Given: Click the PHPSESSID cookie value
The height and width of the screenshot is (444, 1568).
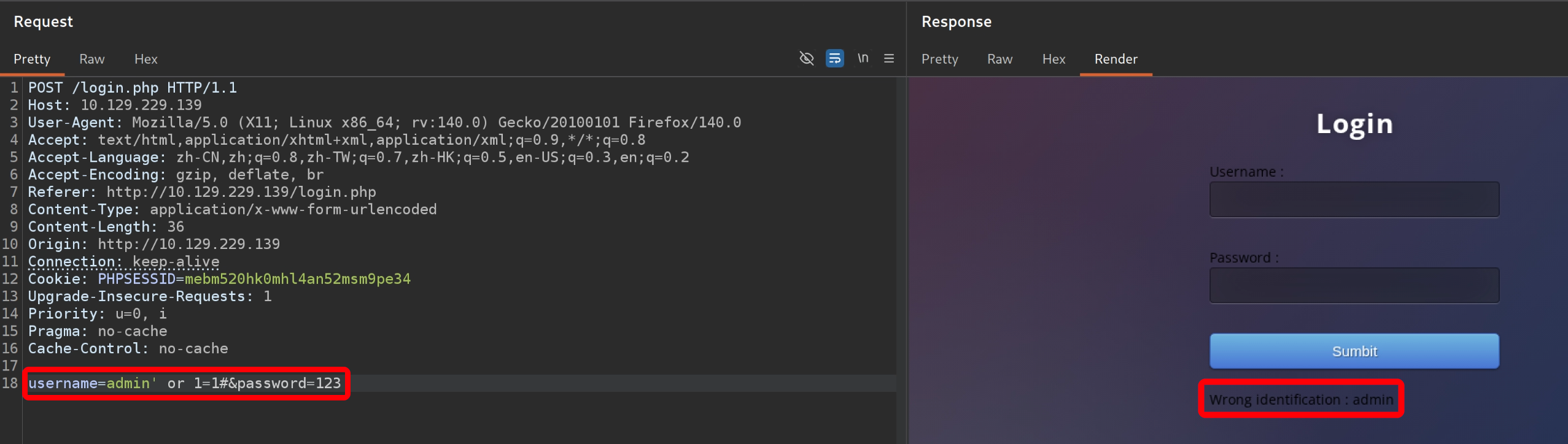Looking at the screenshot, I should [x=297, y=279].
